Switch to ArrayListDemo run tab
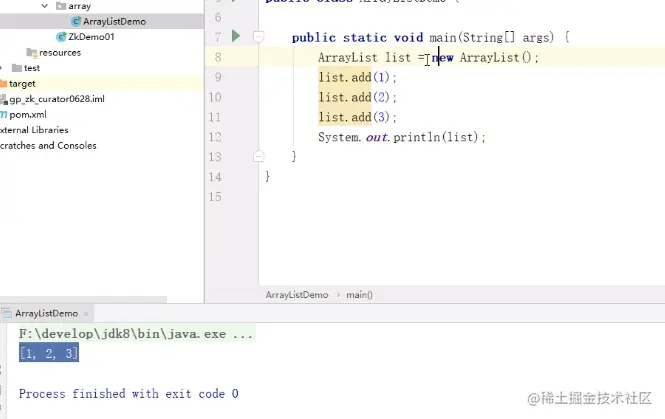The image size is (665, 419). click(47, 313)
